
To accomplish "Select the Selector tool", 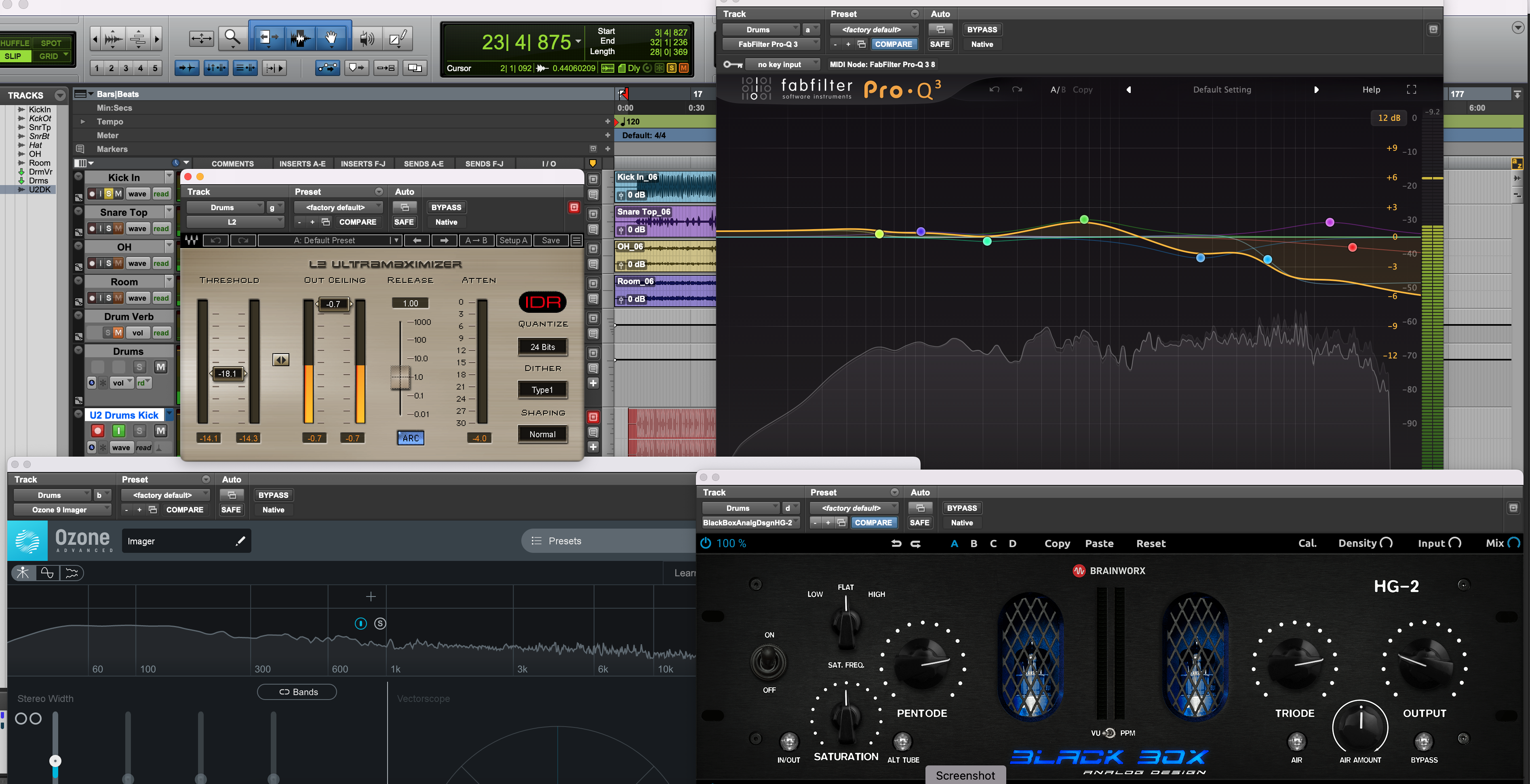I will (x=299, y=39).
